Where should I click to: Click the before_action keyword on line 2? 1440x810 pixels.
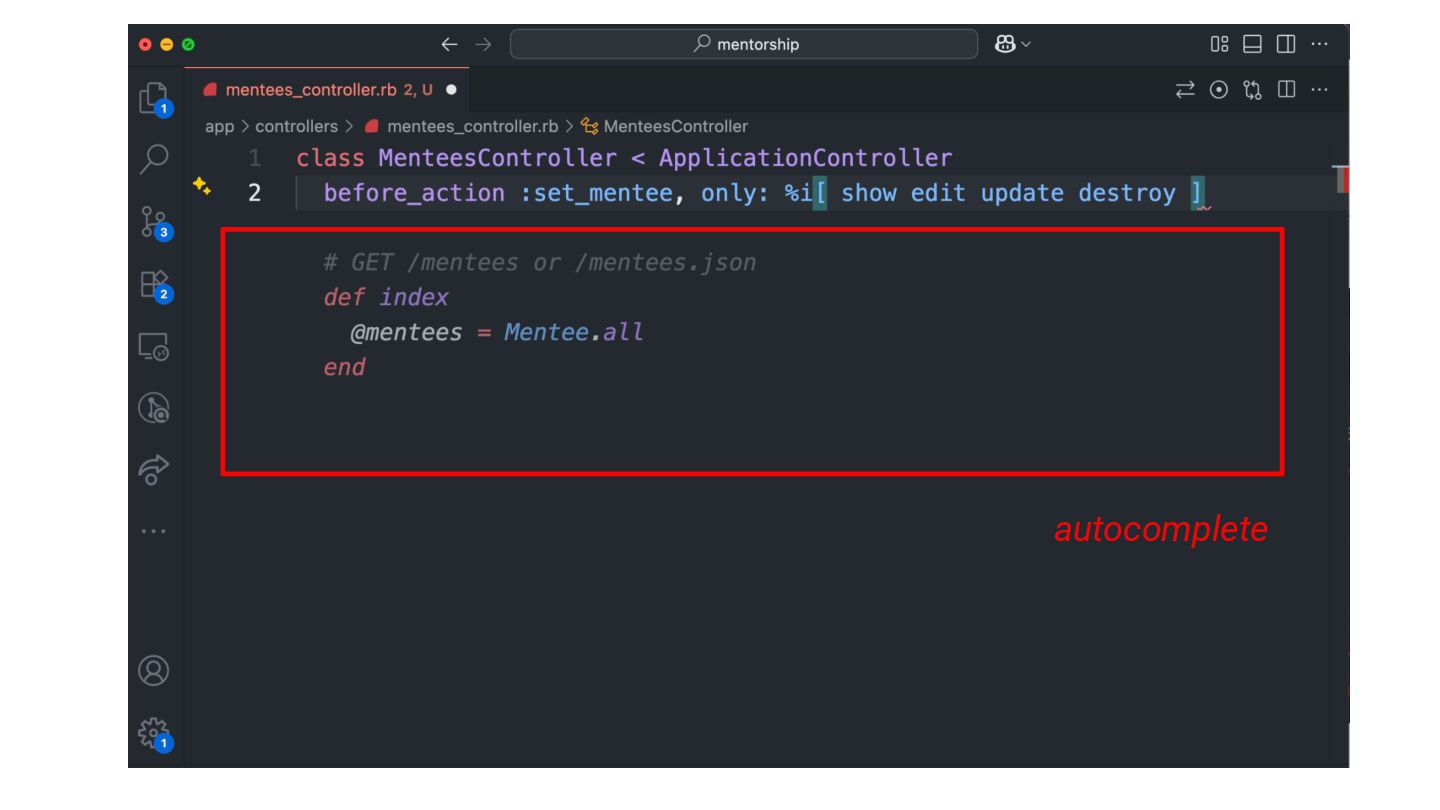tap(414, 193)
